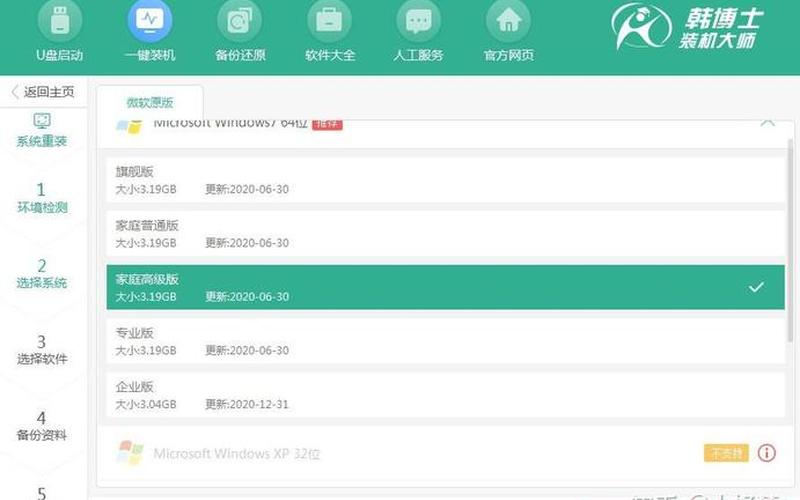
Task: Select the 家庭高级版 edition
Action: 445,287
